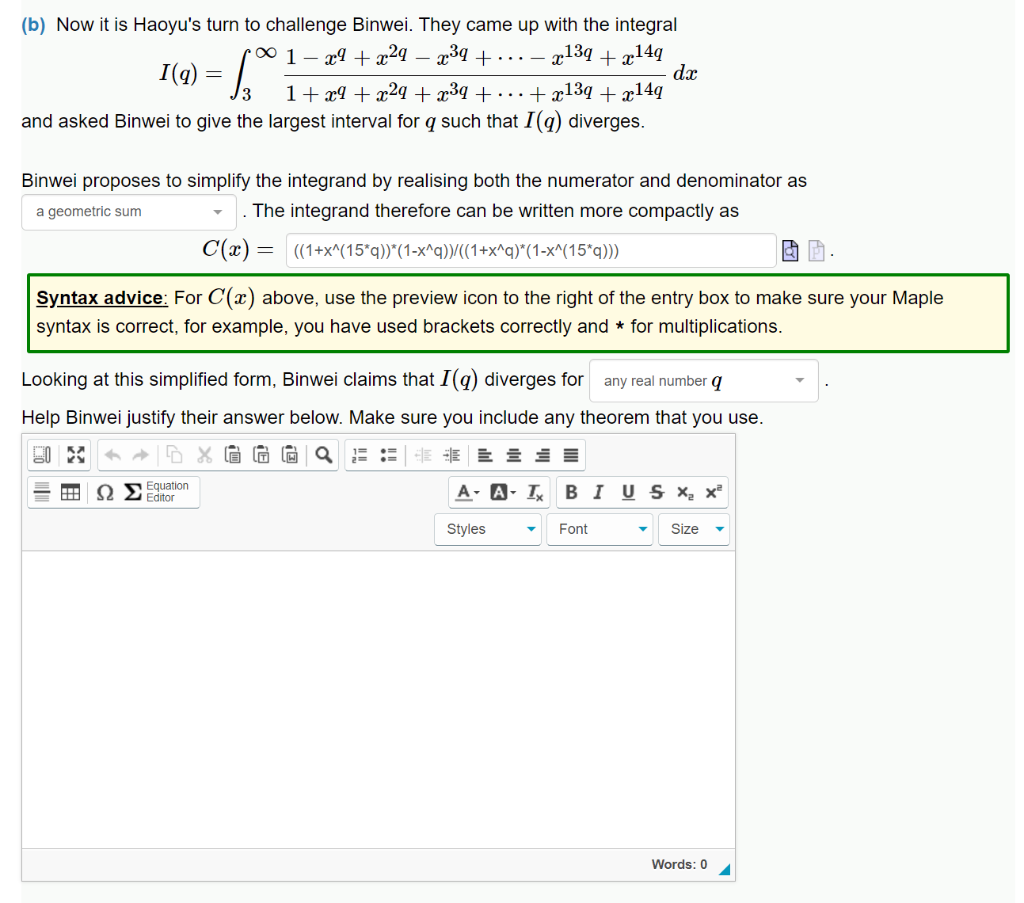Paste from Word using the toolbar icon
Screen dimensions: 1024x903
pyautogui.click(x=291, y=455)
